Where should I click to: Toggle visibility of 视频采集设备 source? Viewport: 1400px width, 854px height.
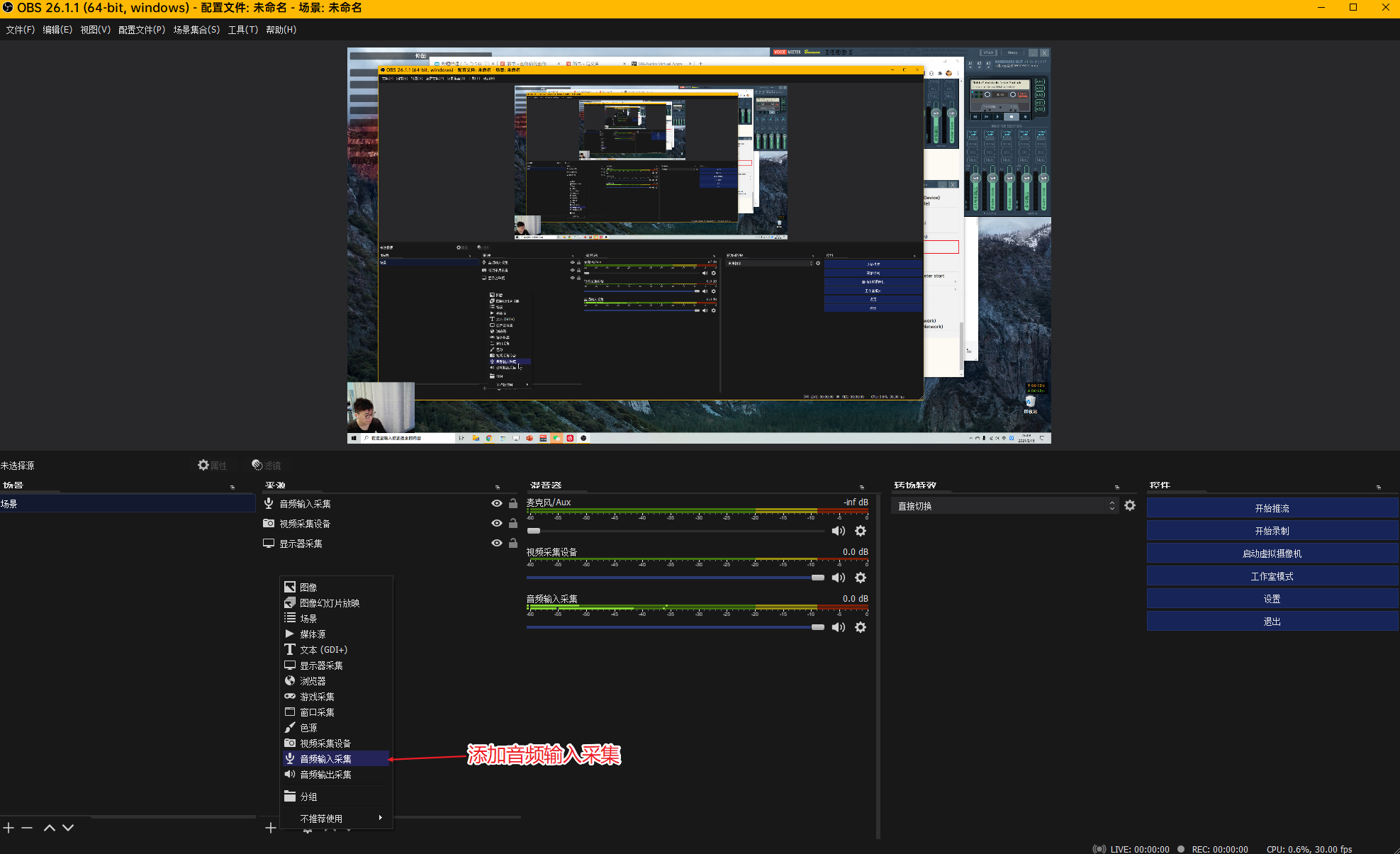(x=497, y=523)
